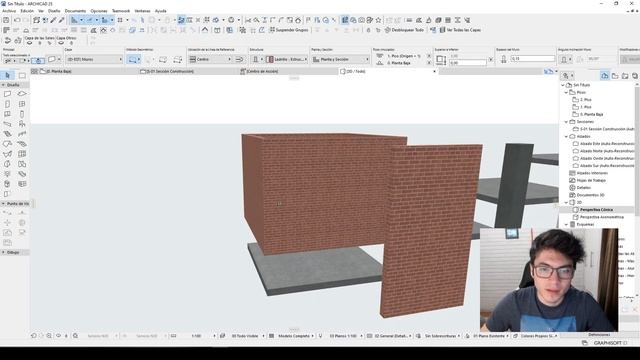Viewport: 640px width, 360px height.
Task: Open the Publisher Sets in Navigator
Action: pyautogui.click(x=635, y=76)
